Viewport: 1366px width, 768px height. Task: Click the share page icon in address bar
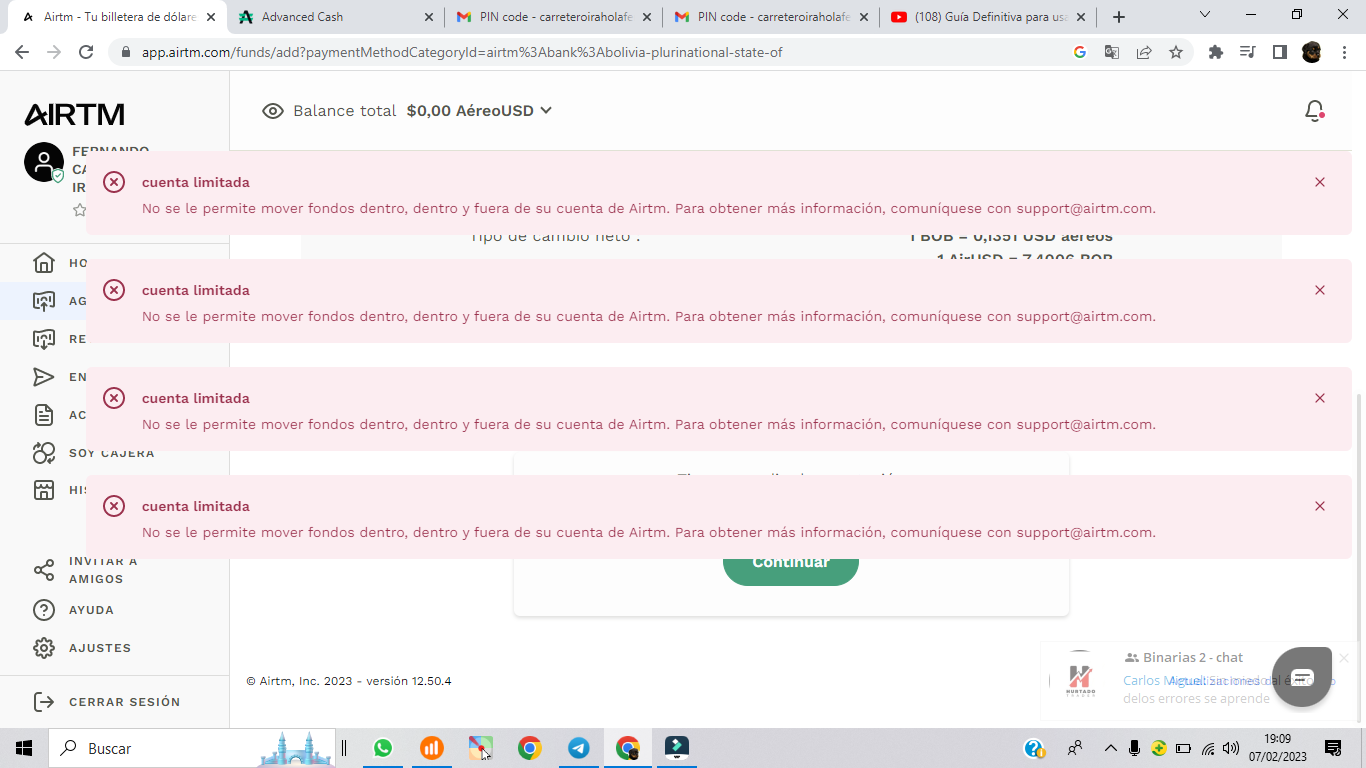click(1144, 52)
